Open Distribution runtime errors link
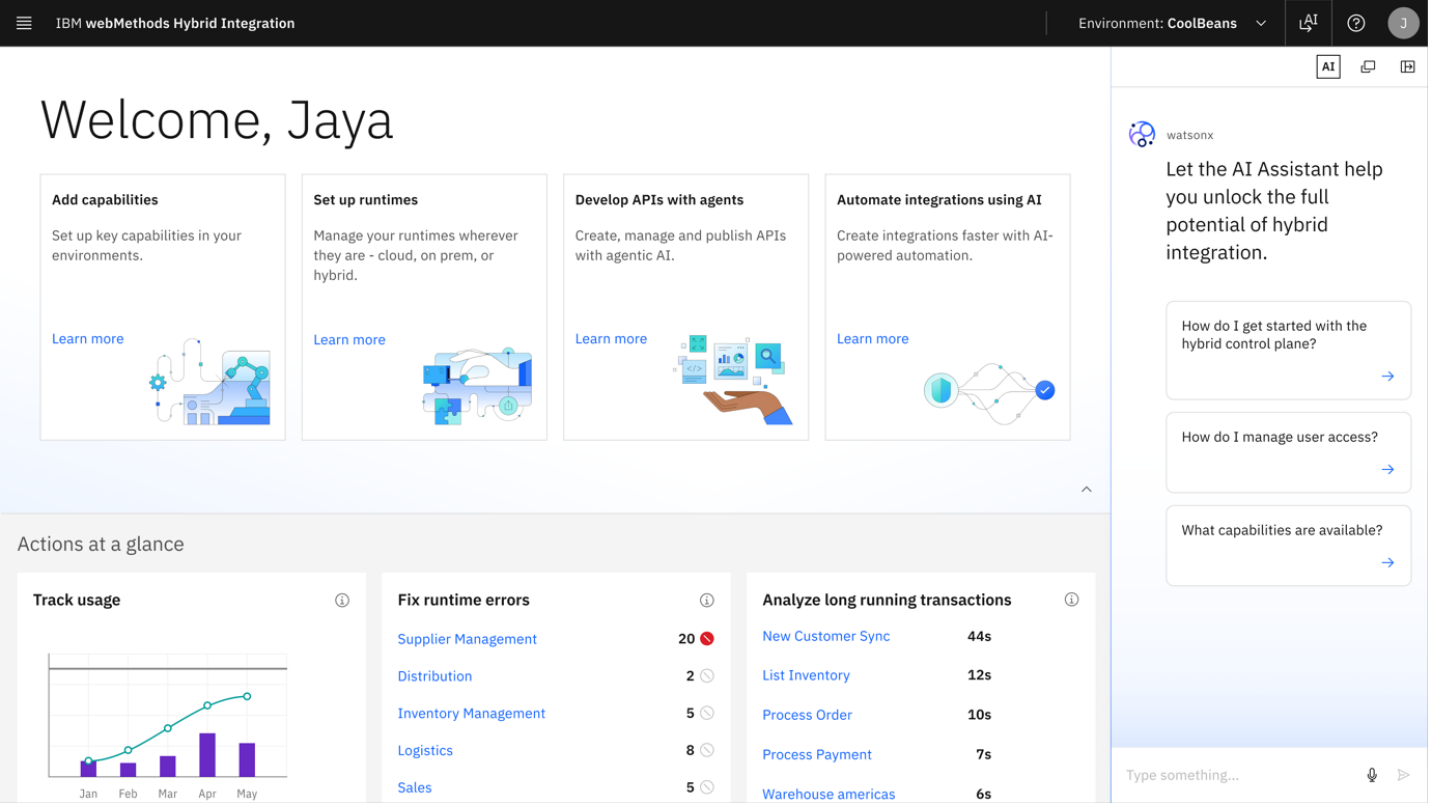 pos(435,677)
